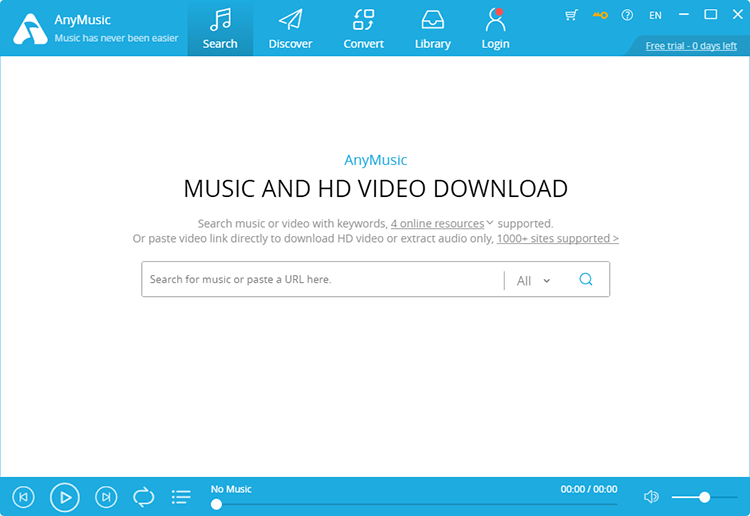
Task: Start playback with the play button
Action: click(x=65, y=497)
